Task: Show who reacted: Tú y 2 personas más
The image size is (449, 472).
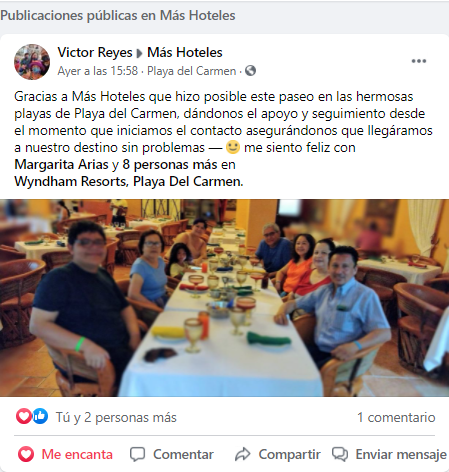Action: (x=116, y=417)
